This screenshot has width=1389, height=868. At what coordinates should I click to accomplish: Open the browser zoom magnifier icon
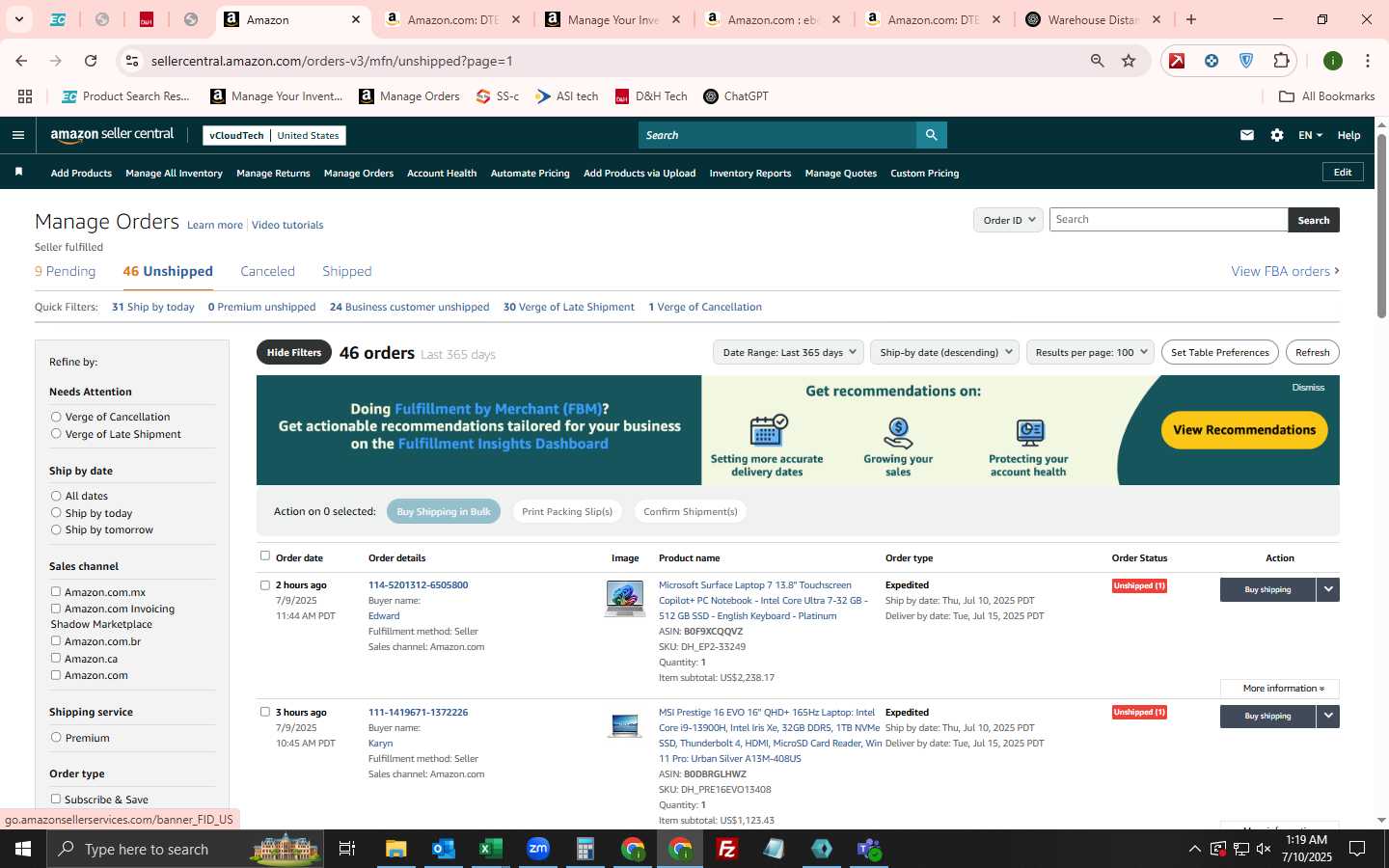pyautogui.click(x=1097, y=61)
